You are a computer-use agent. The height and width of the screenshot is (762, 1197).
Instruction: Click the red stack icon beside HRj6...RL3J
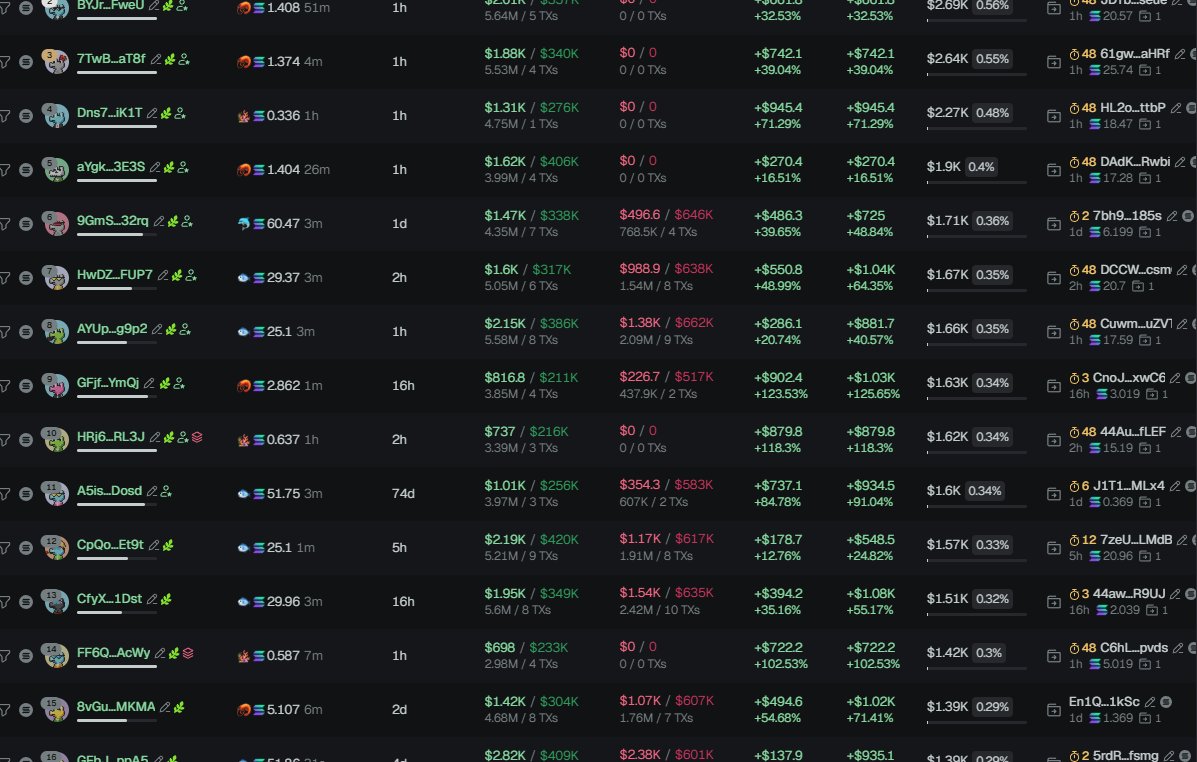click(197, 437)
